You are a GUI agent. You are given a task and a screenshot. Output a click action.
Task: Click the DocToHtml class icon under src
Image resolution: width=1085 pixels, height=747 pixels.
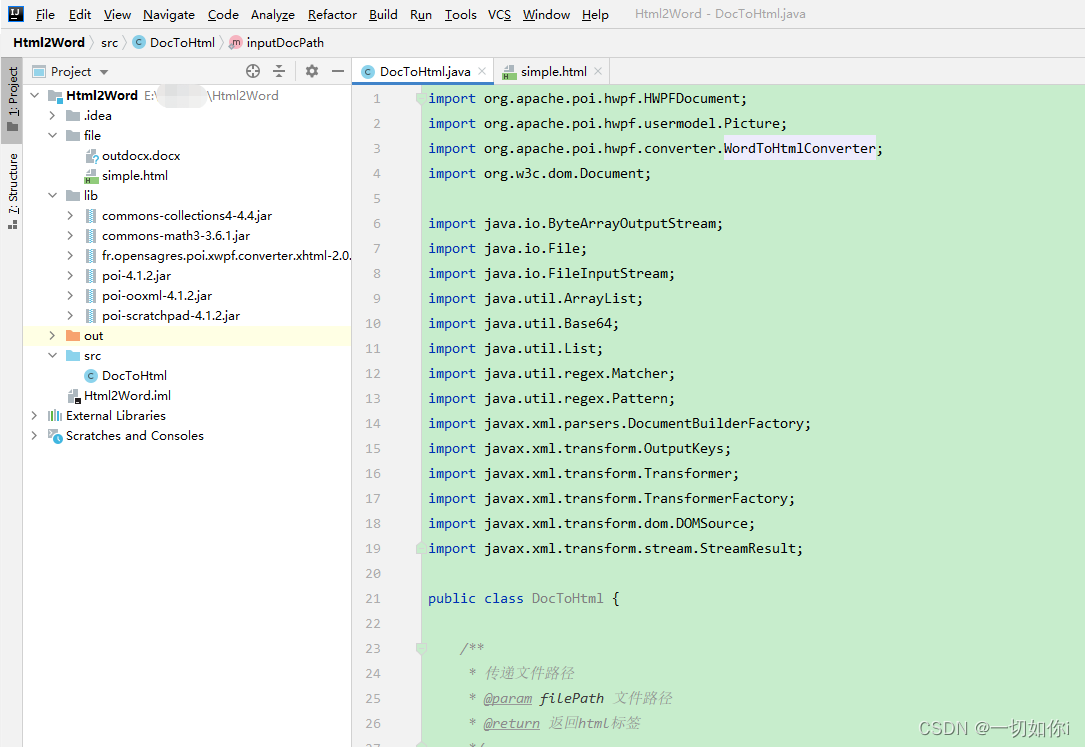[89, 375]
